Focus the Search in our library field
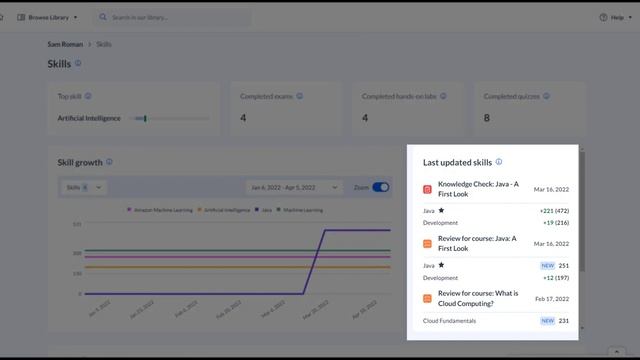Screen dimensions: 640x360 point(173,18)
